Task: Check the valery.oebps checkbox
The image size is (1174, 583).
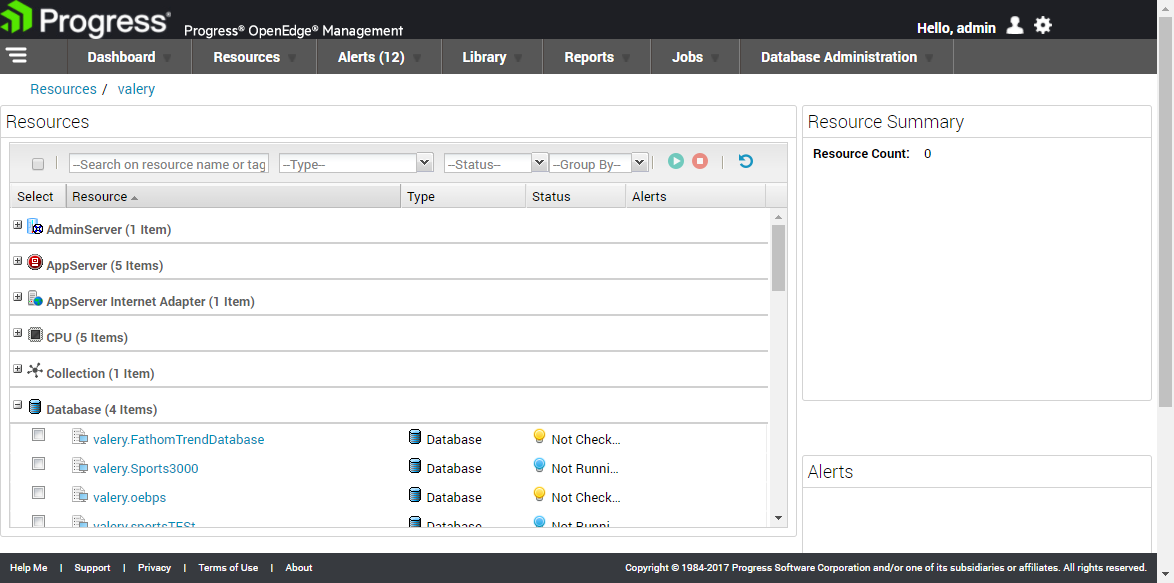Action: tap(38, 492)
